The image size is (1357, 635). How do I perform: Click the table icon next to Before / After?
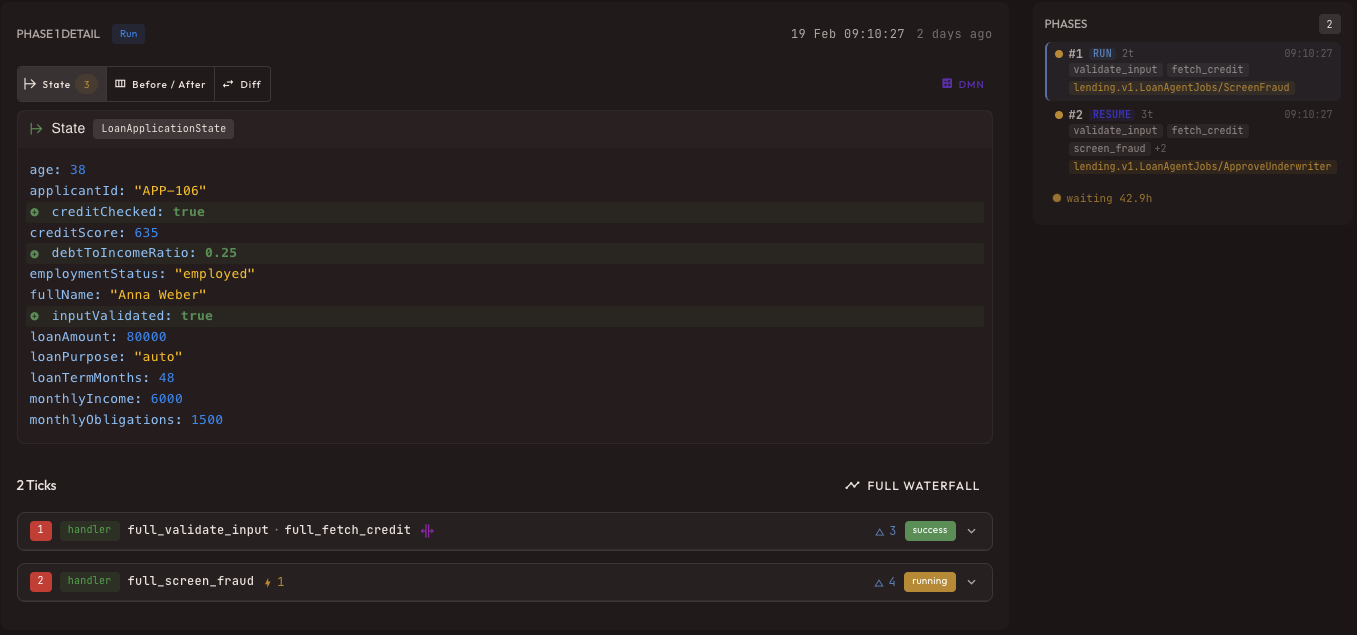click(118, 84)
